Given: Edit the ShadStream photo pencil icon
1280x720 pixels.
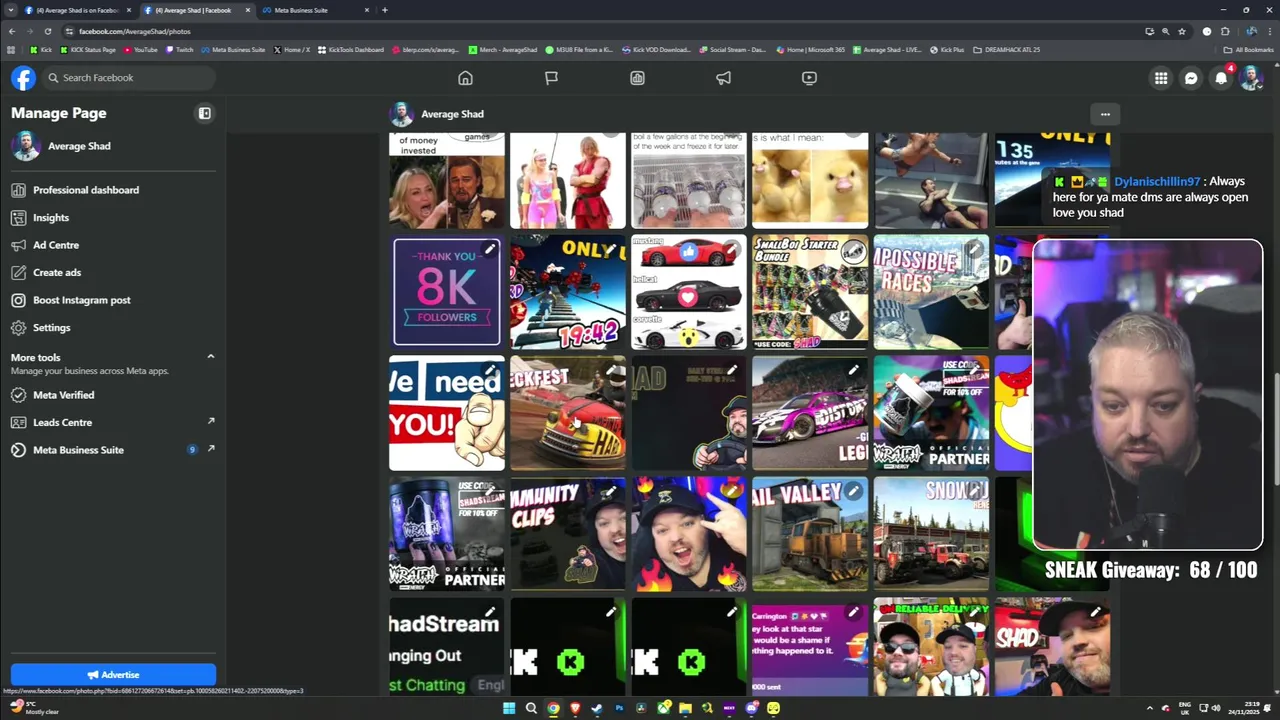Looking at the screenshot, I should (x=490, y=612).
